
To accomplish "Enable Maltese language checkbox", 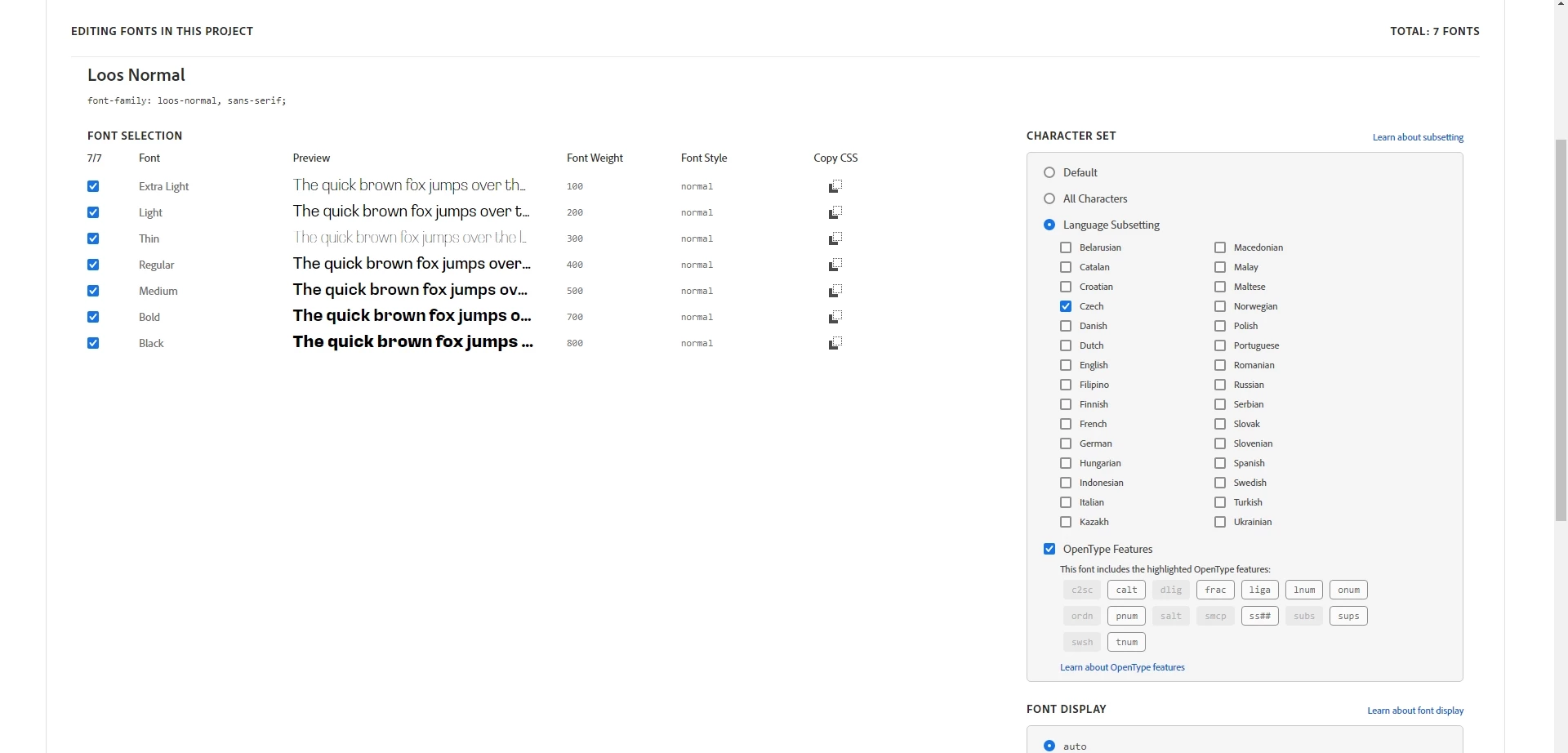I will pos(1220,287).
